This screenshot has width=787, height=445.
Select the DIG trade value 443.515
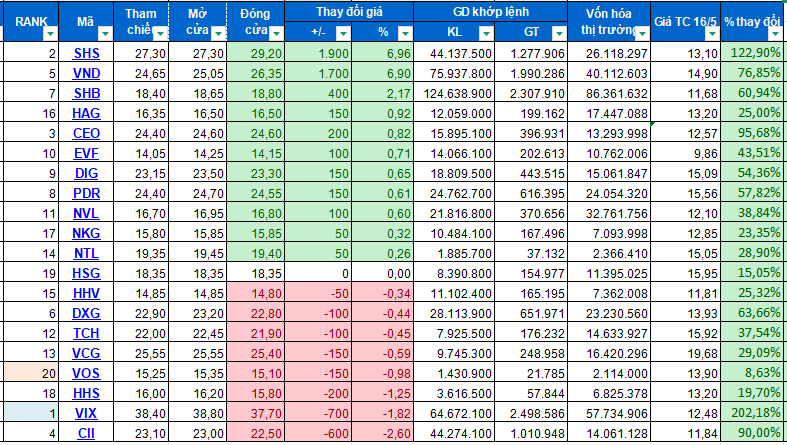click(531, 173)
